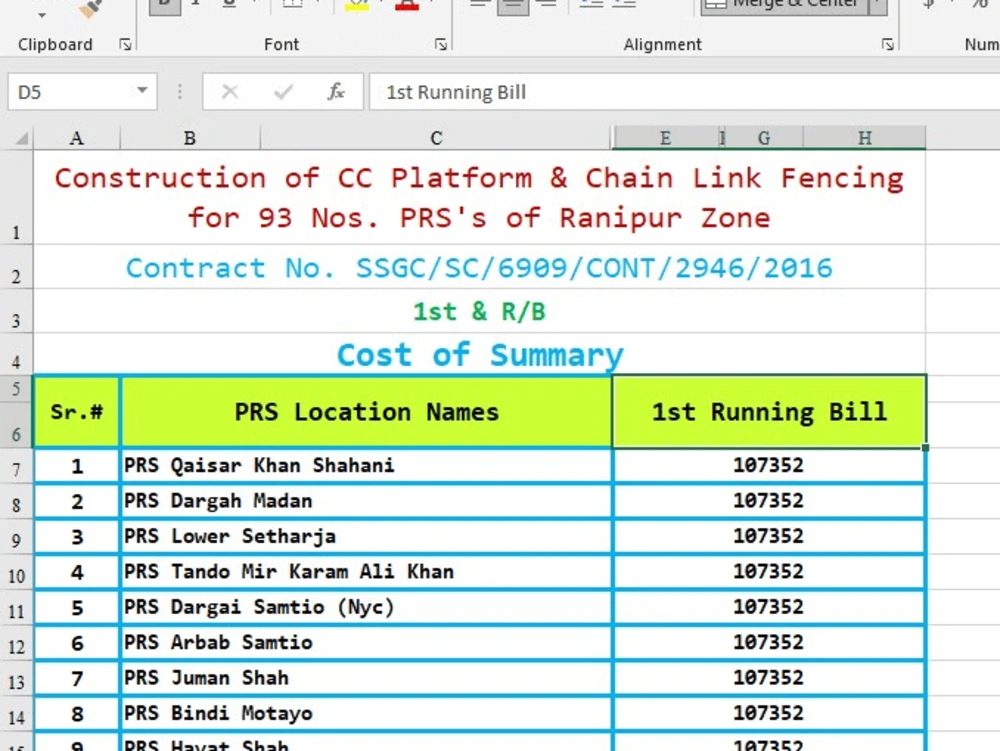Select column A header
This screenshot has width=1000, height=751.
click(77, 138)
